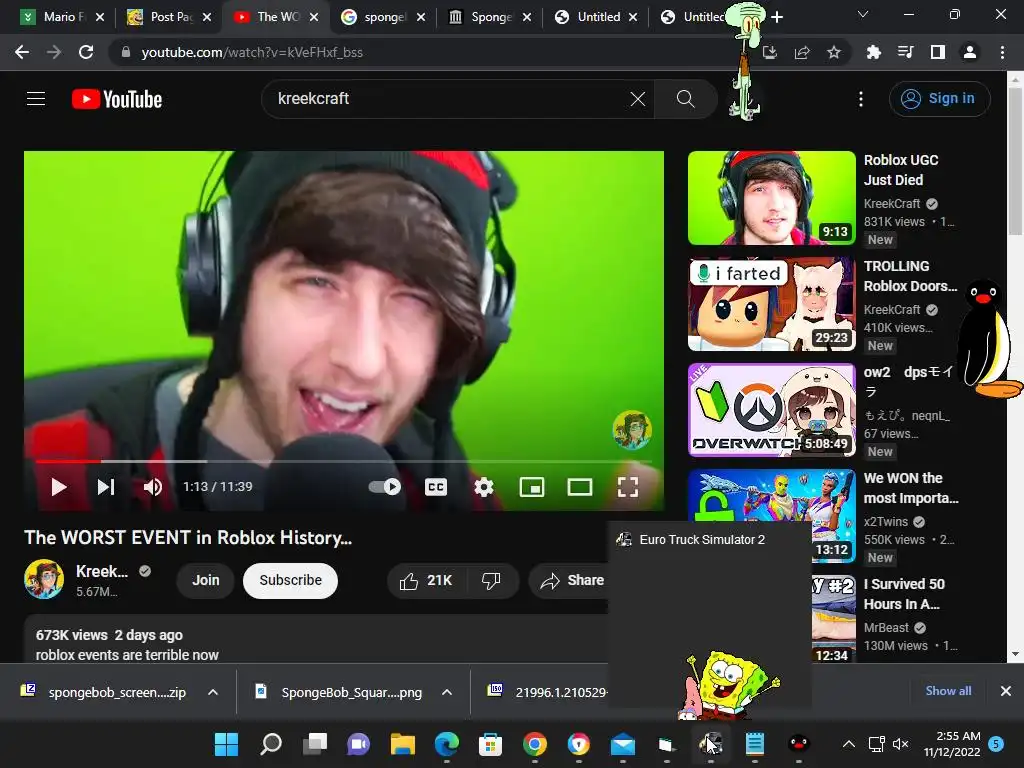
Task: Open the YouTube guide hamburger menu
Action: tap(36, 99)
